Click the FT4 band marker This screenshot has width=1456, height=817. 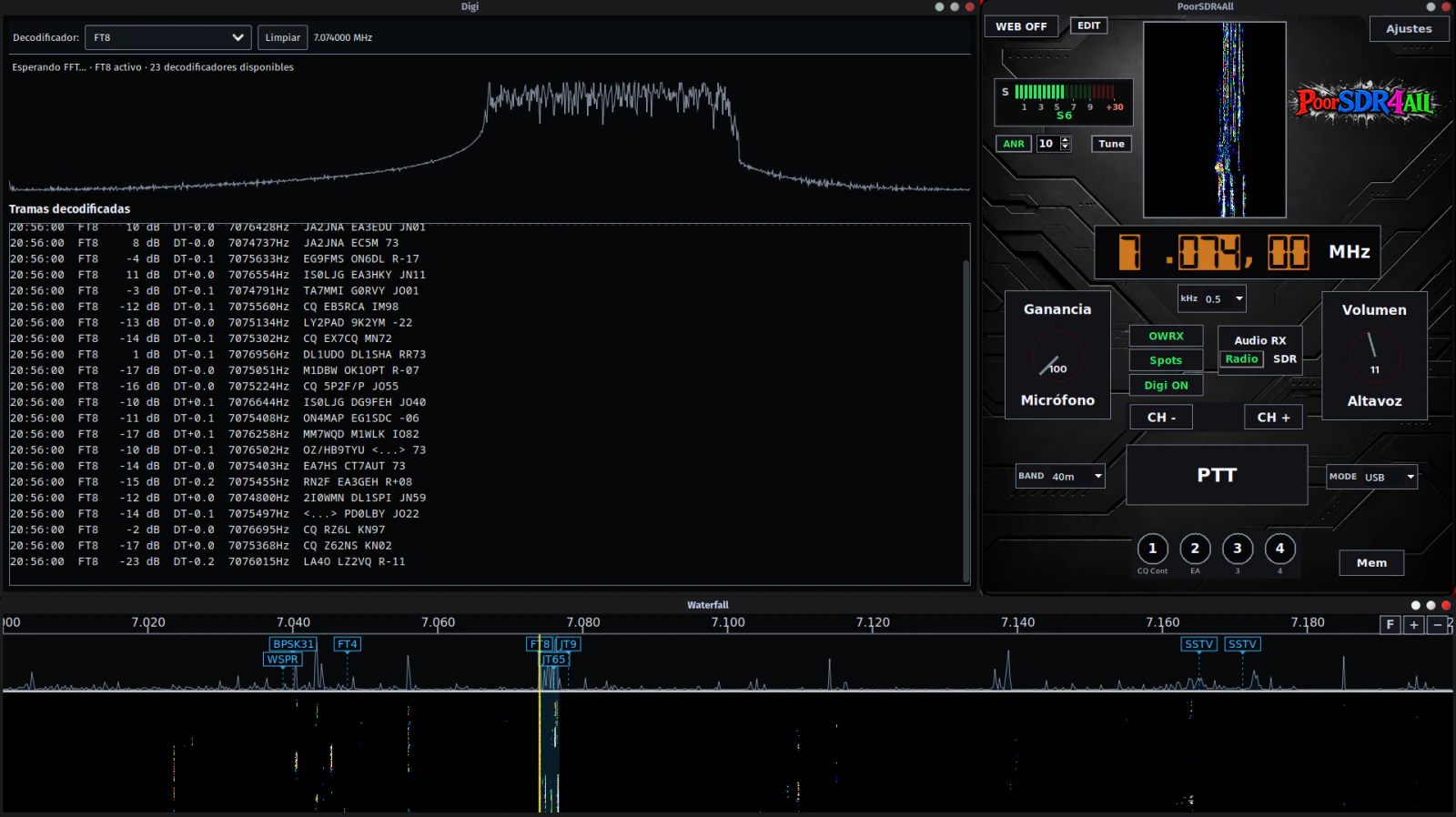point(348,644)
